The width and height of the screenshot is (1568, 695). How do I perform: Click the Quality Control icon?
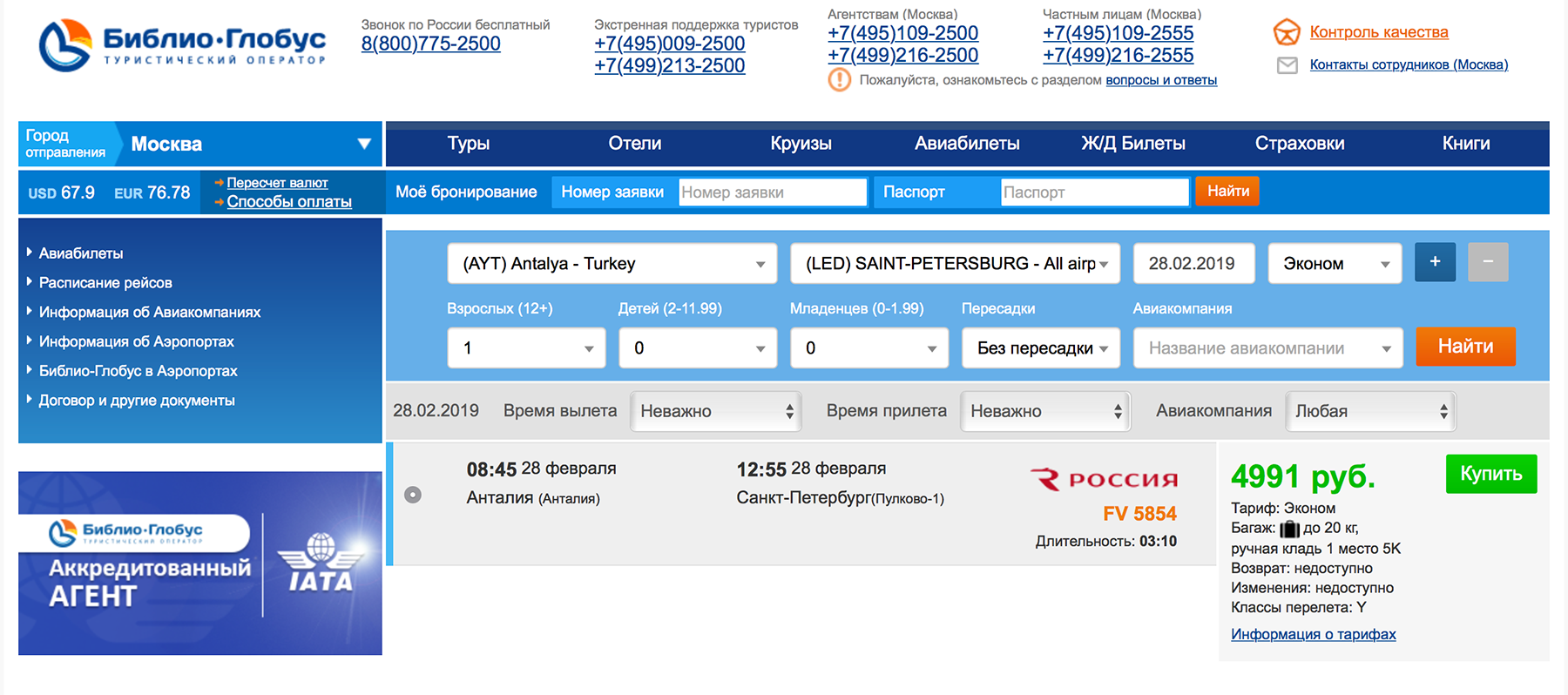1287,32
